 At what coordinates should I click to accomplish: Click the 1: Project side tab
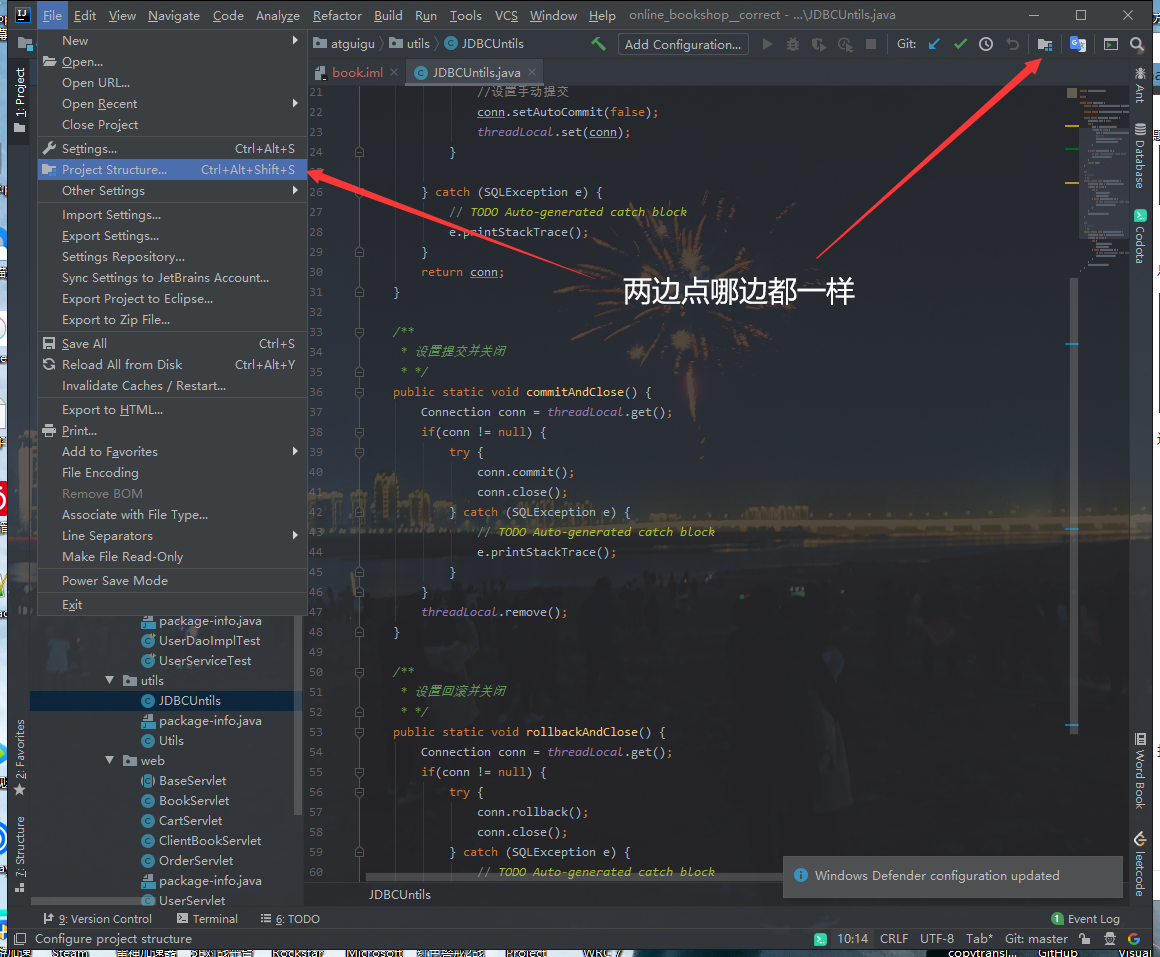click(20, 100)
